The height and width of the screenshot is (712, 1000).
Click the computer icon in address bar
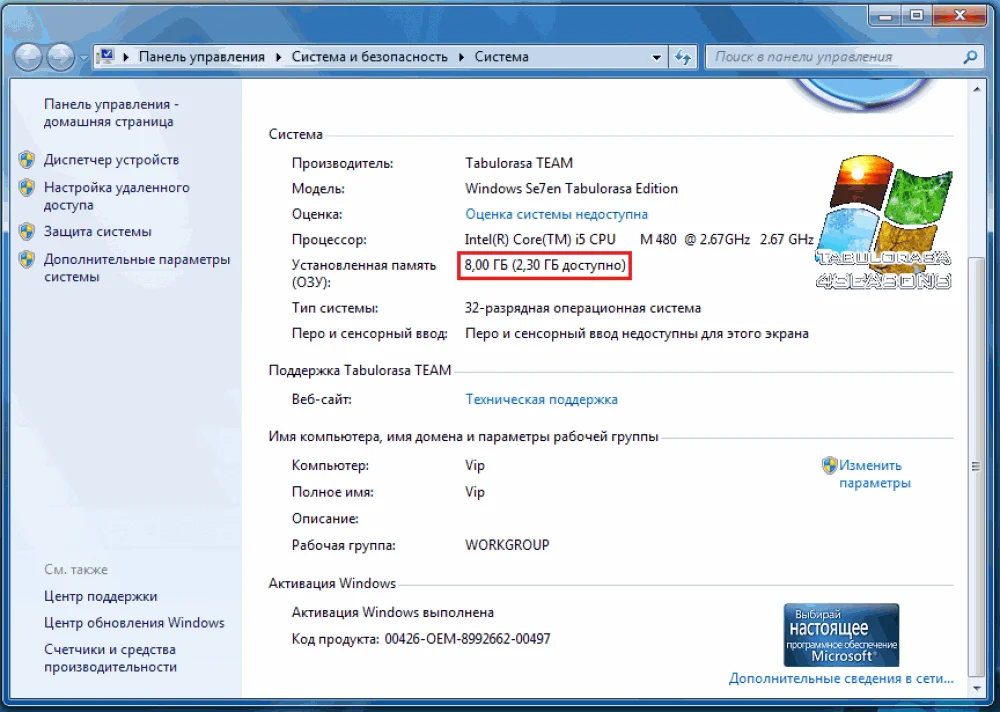[x=107, y=56]
